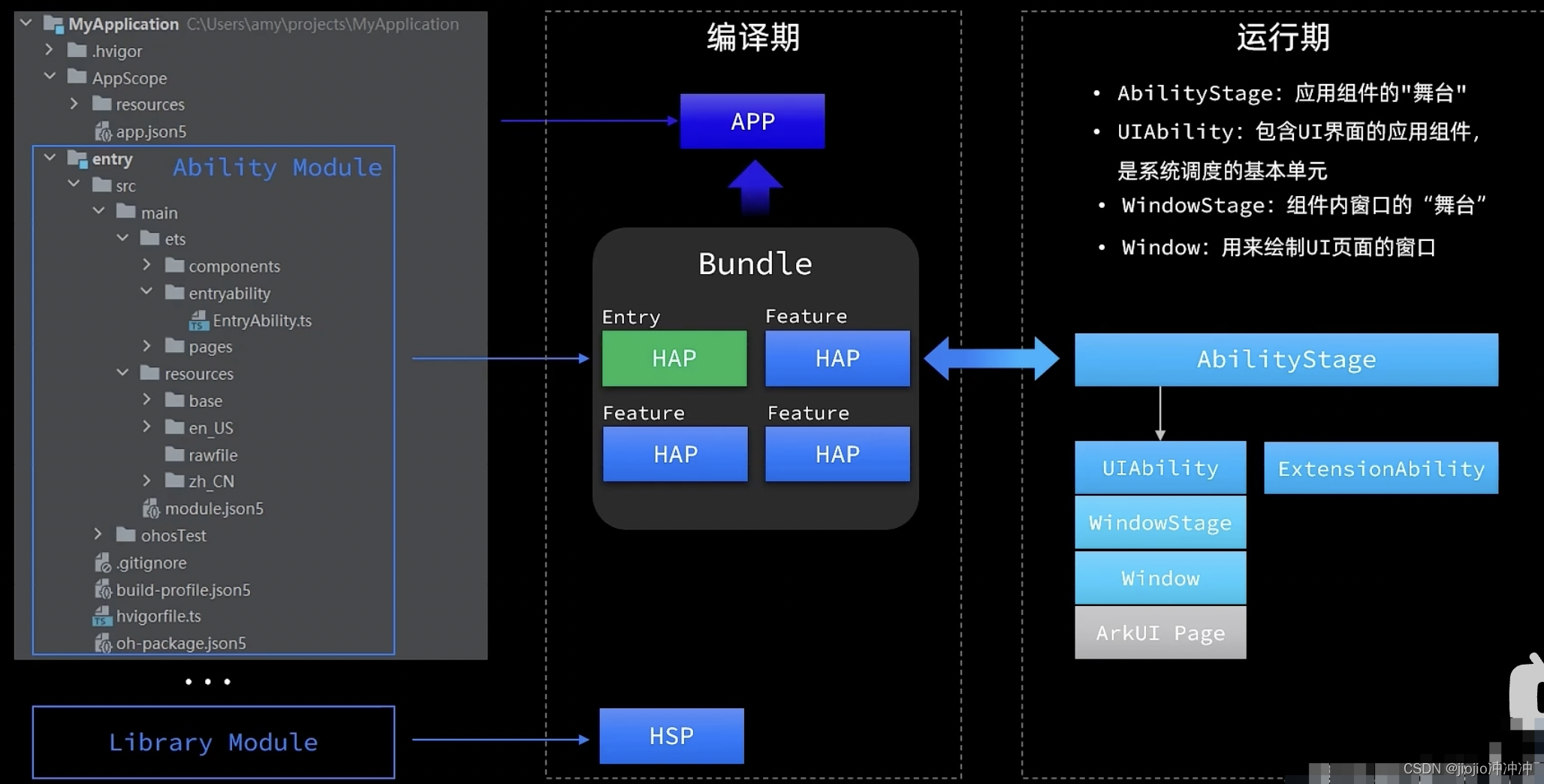Click the pages folder icon
This screenshot has height=784, width=1544.
tap(174, 345)
